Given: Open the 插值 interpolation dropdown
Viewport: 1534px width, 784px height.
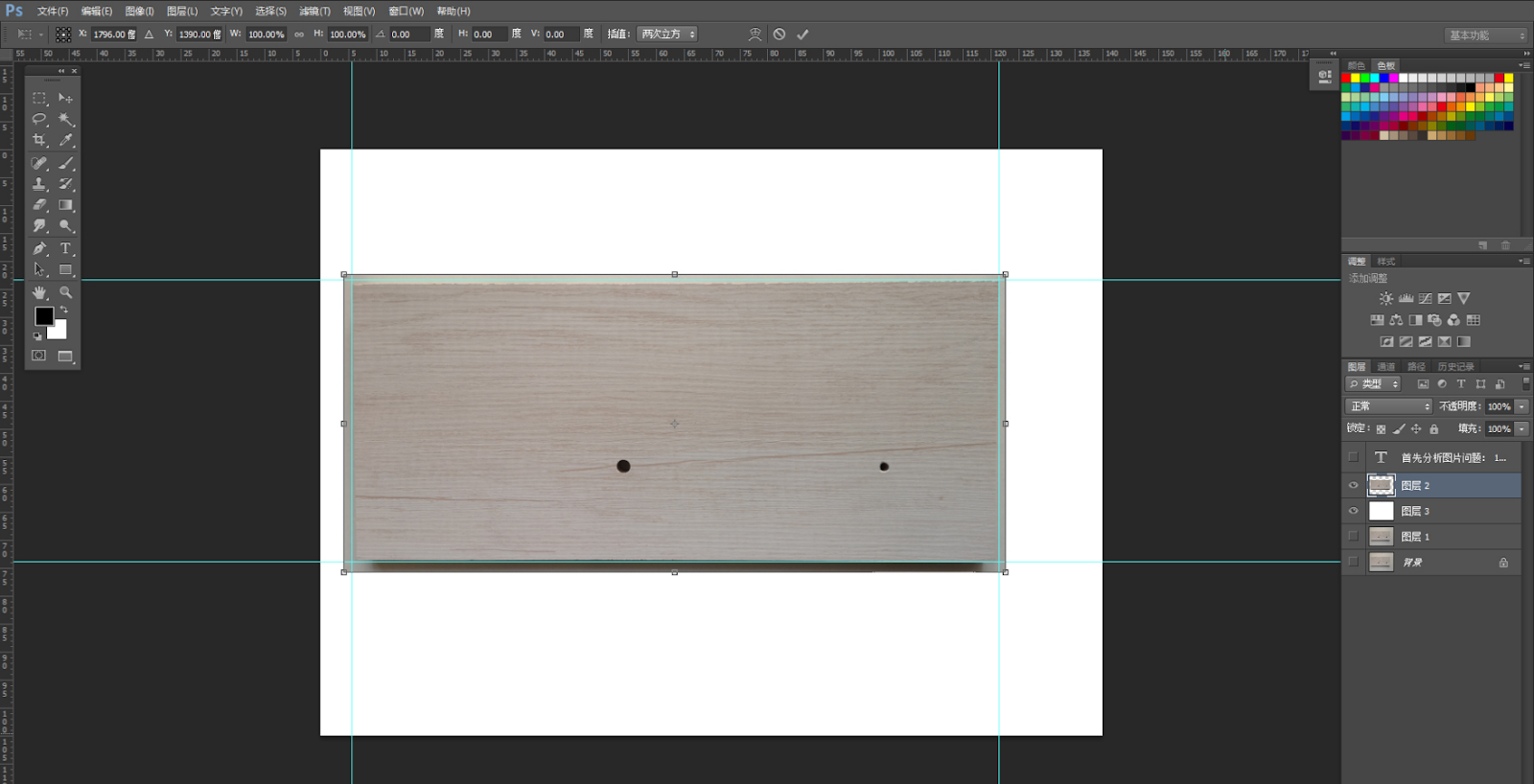Looking at the screenshot, I should point(667,35).
